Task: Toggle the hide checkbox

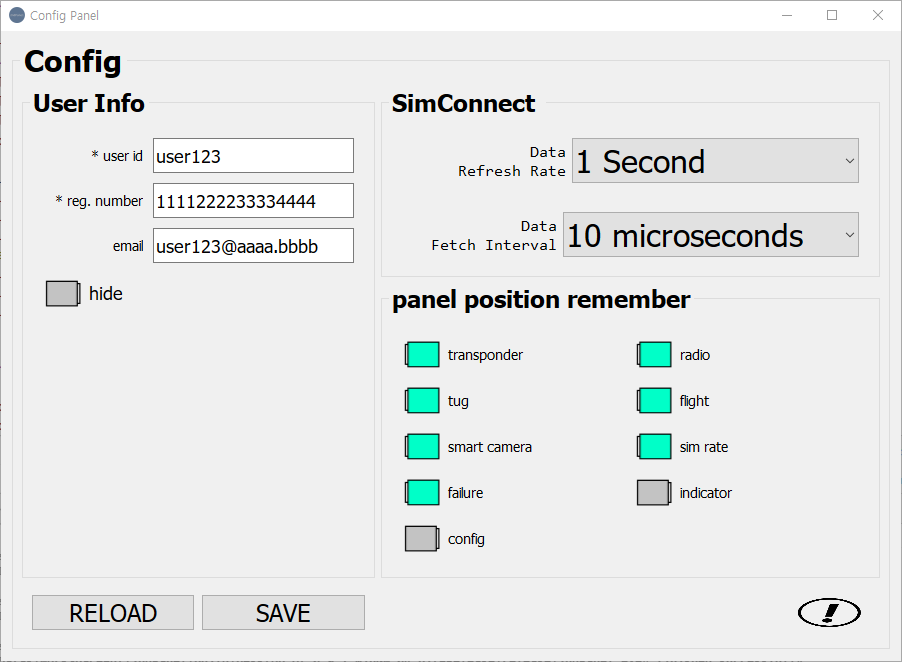Action: [x=62, y=294]
